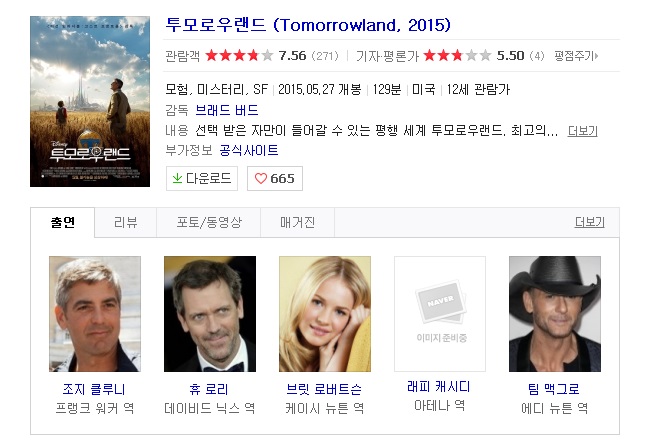Click 조지 클루니 actor photo
This screenshot has height=445, width=648.
tap(95, 314)
